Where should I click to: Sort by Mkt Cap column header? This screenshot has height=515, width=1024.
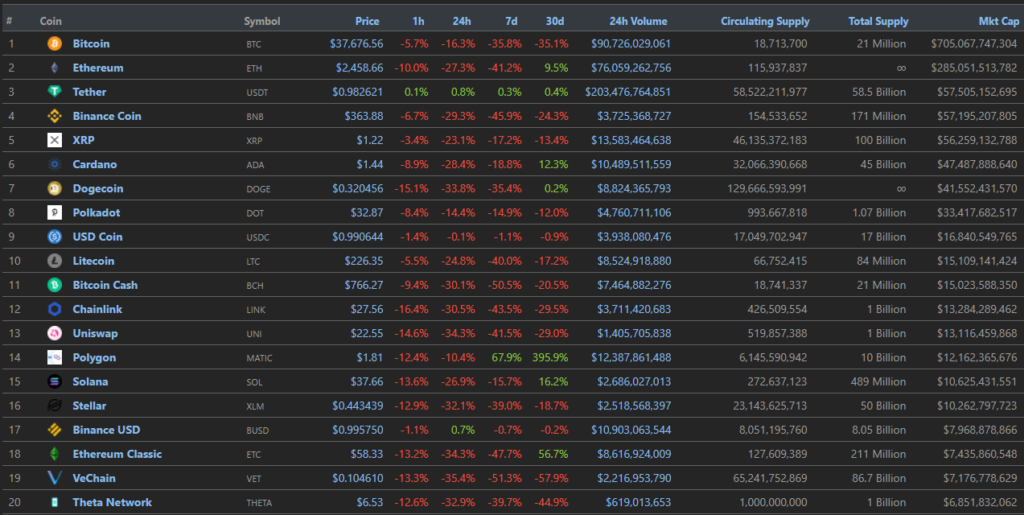tap(997, 21)
